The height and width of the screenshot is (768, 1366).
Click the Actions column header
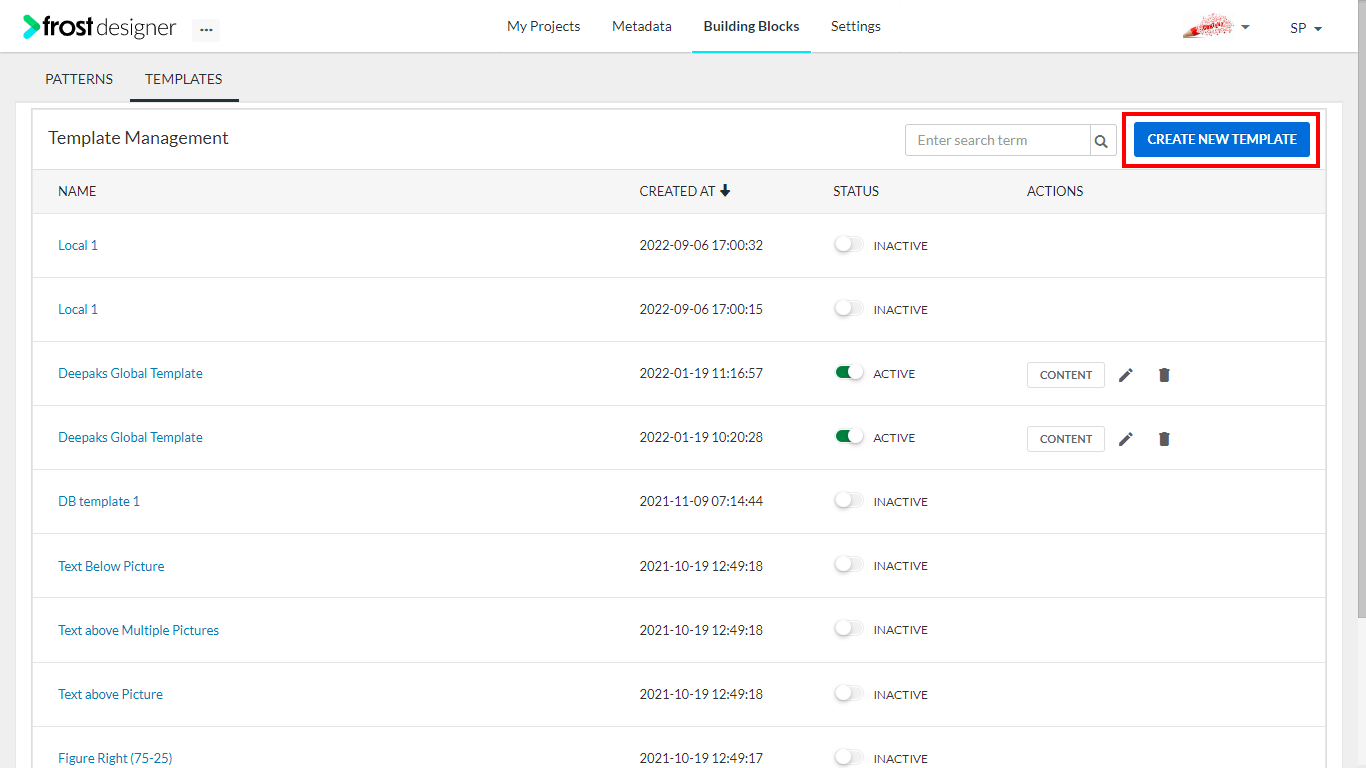pyautogui.click(x=1055, y=191)
